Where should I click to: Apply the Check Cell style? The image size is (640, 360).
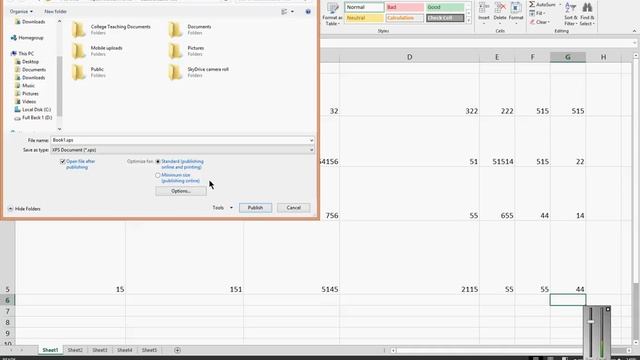(x=445, y=18)
